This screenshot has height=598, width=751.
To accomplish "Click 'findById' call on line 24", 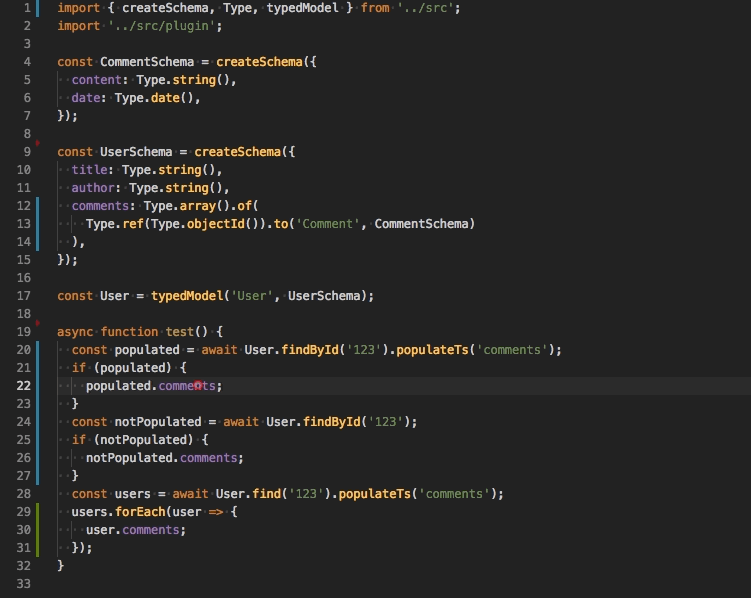I will click(331, 422).
